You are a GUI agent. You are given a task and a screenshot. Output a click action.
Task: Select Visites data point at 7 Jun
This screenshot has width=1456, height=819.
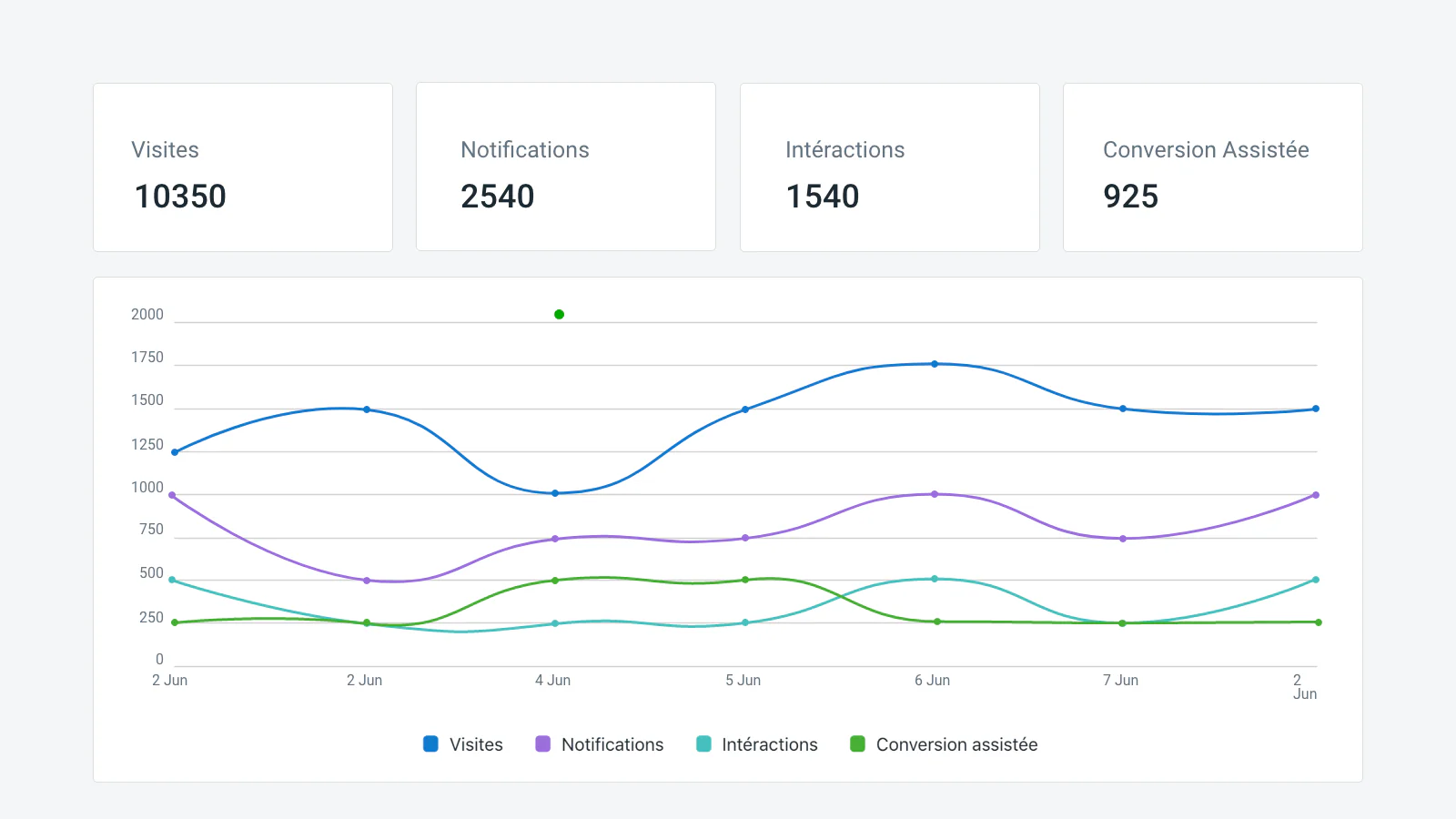coord(1123,409)
